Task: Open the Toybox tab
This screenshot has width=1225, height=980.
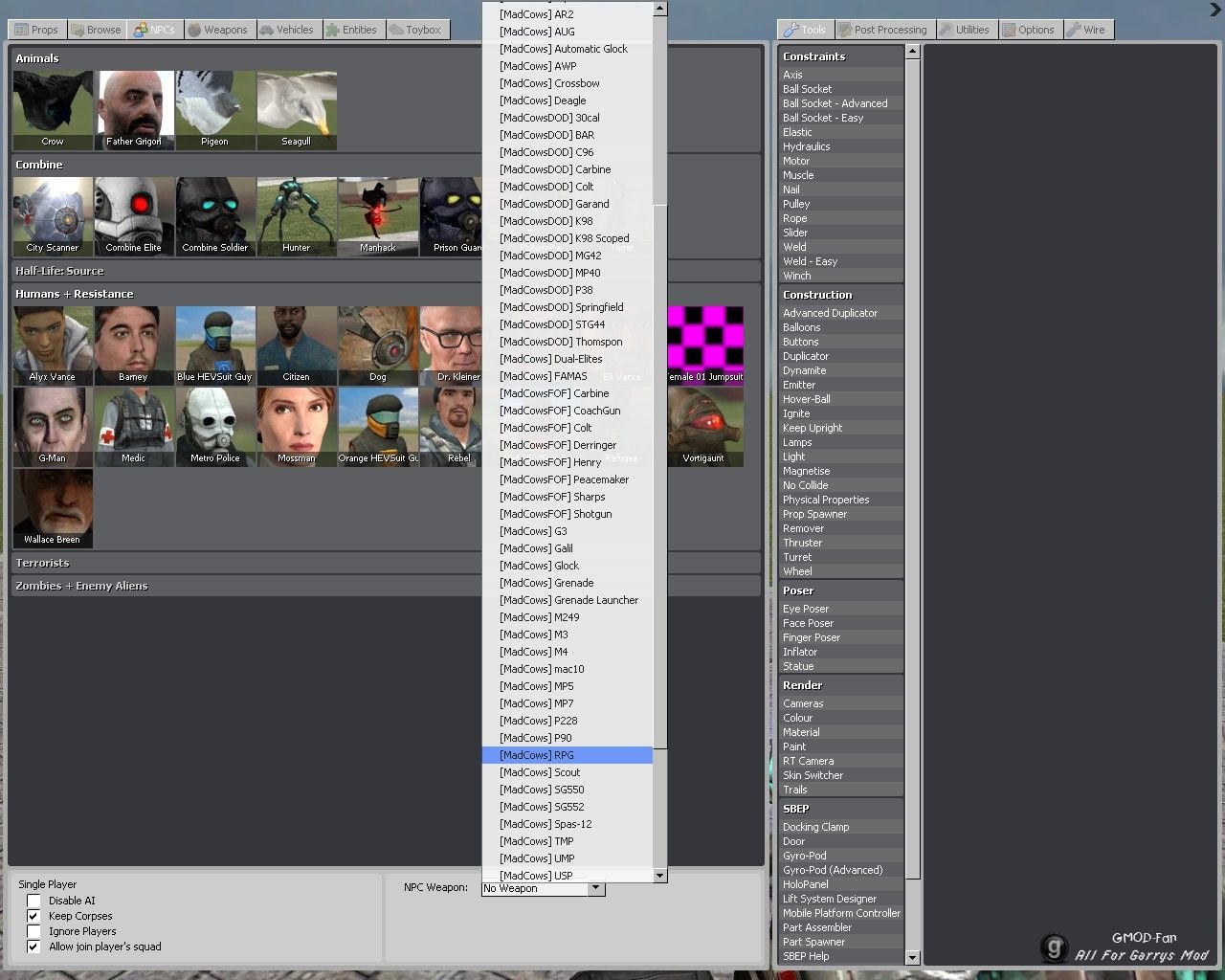Action: [x=416, y=30]
